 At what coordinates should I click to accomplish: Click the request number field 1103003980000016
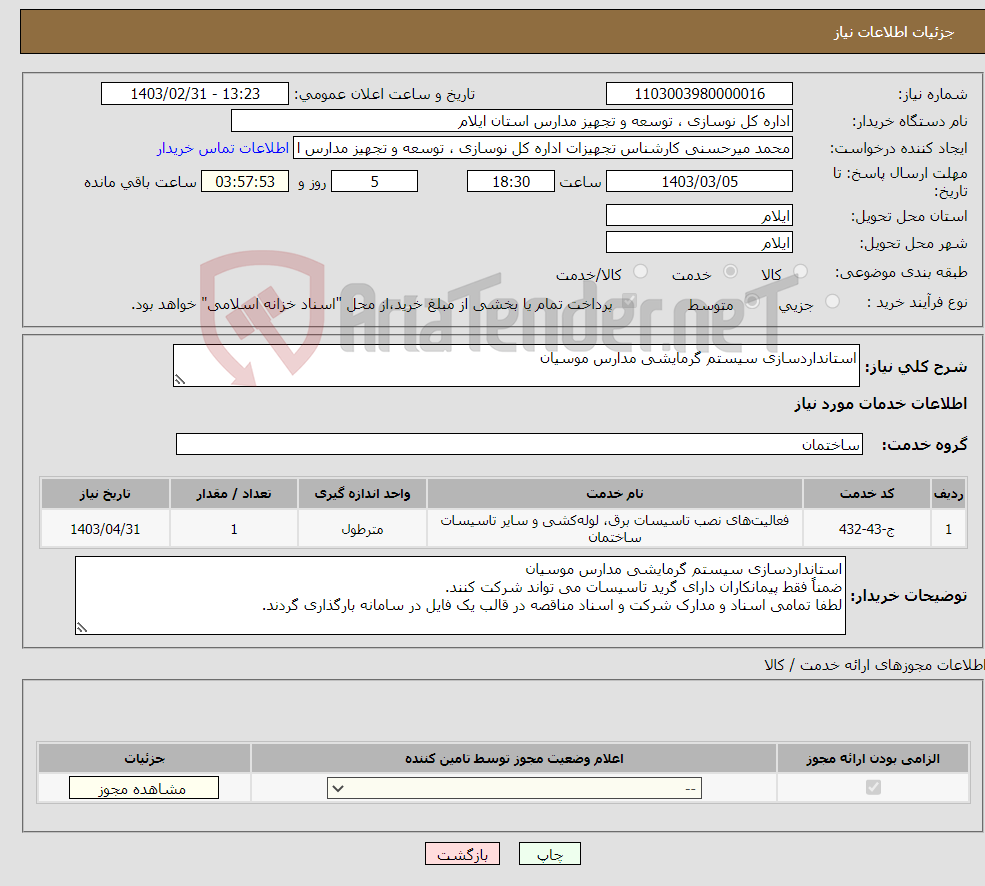pyautogui.click(x=699, y=94)
